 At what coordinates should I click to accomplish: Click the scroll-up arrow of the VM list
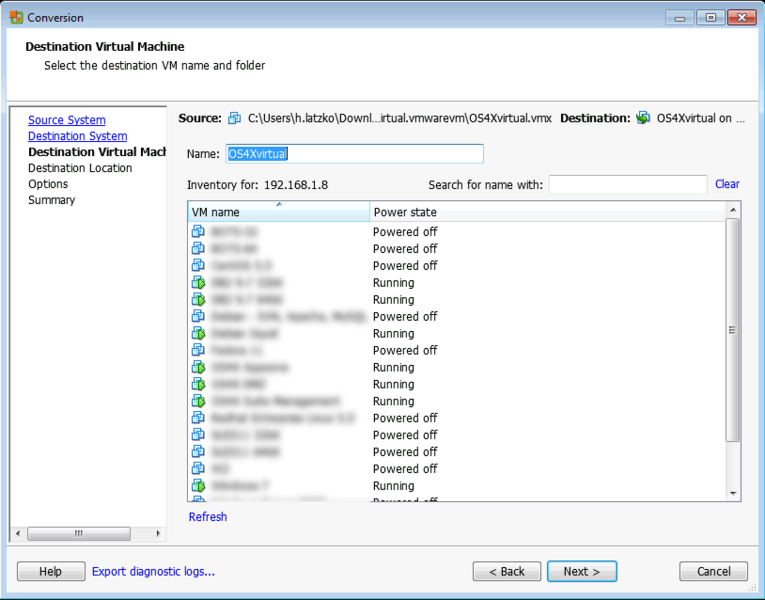coord(733,211)
